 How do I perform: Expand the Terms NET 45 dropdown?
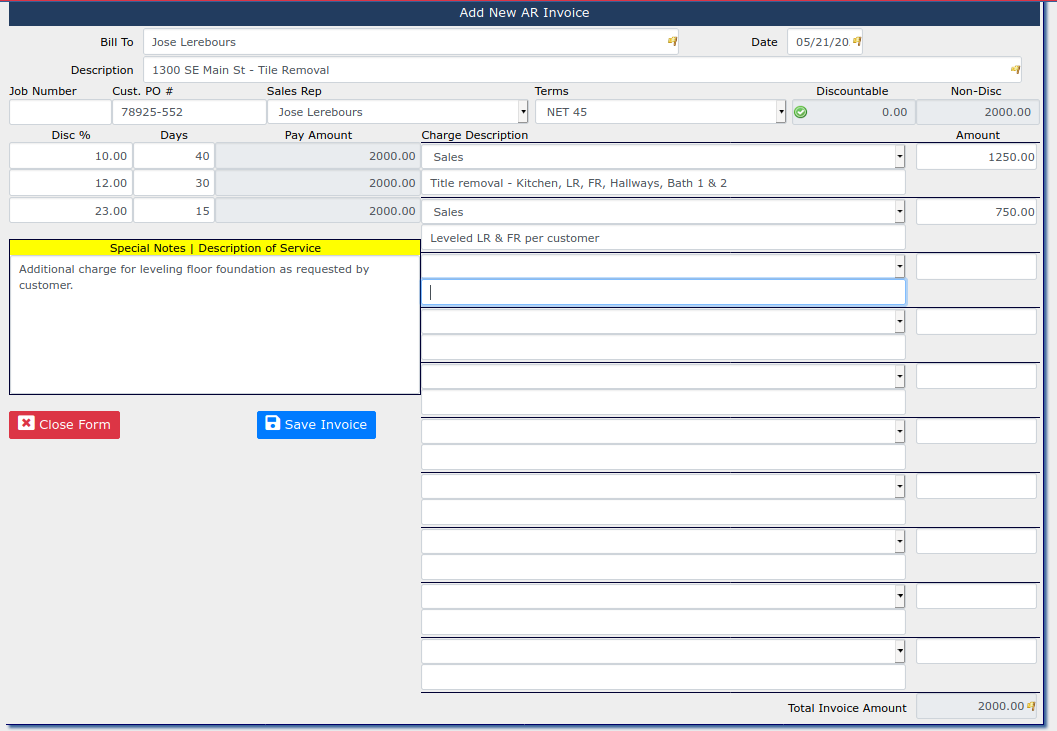[781, 112]
